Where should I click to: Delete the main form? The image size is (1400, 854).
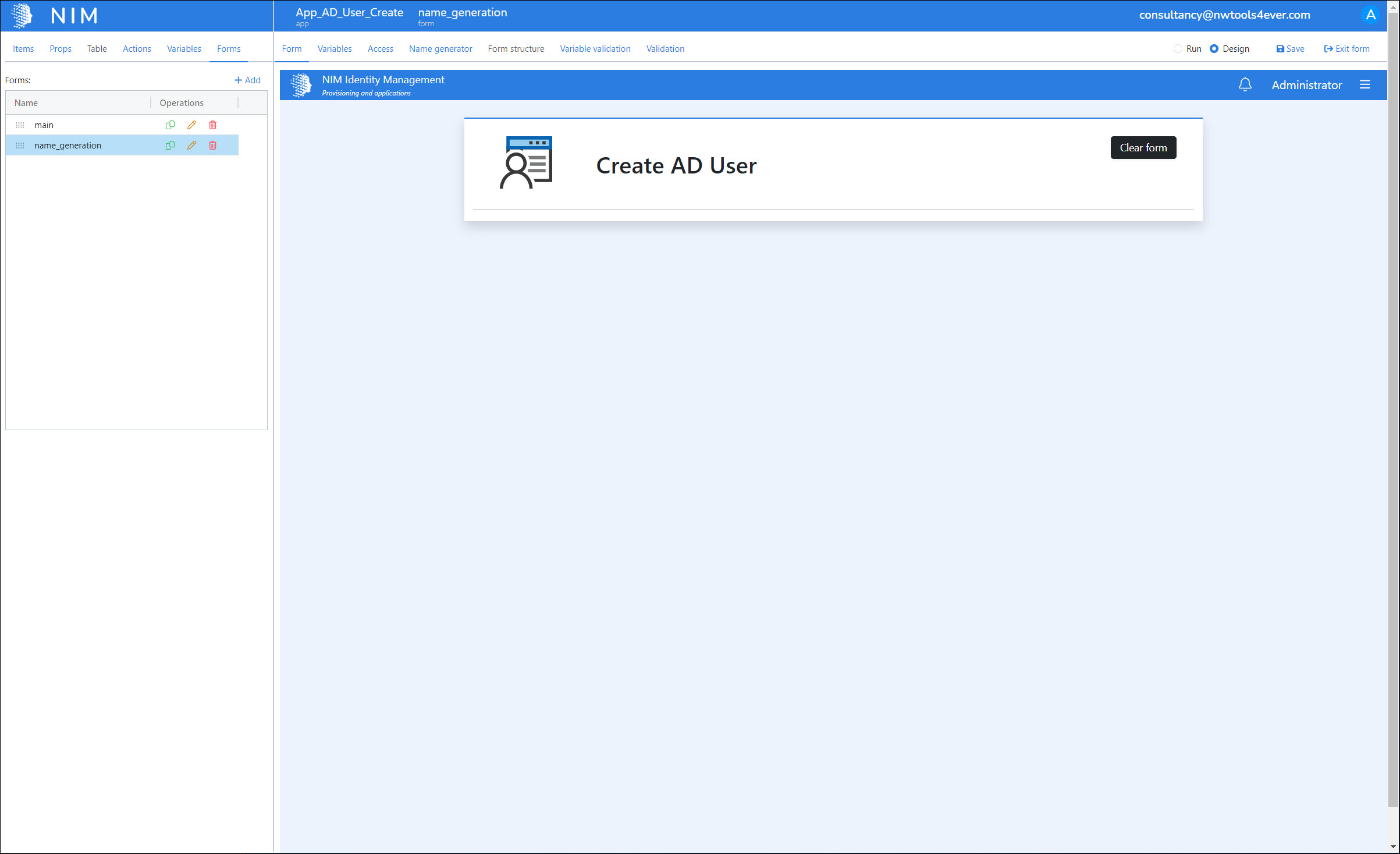(213, 125)
